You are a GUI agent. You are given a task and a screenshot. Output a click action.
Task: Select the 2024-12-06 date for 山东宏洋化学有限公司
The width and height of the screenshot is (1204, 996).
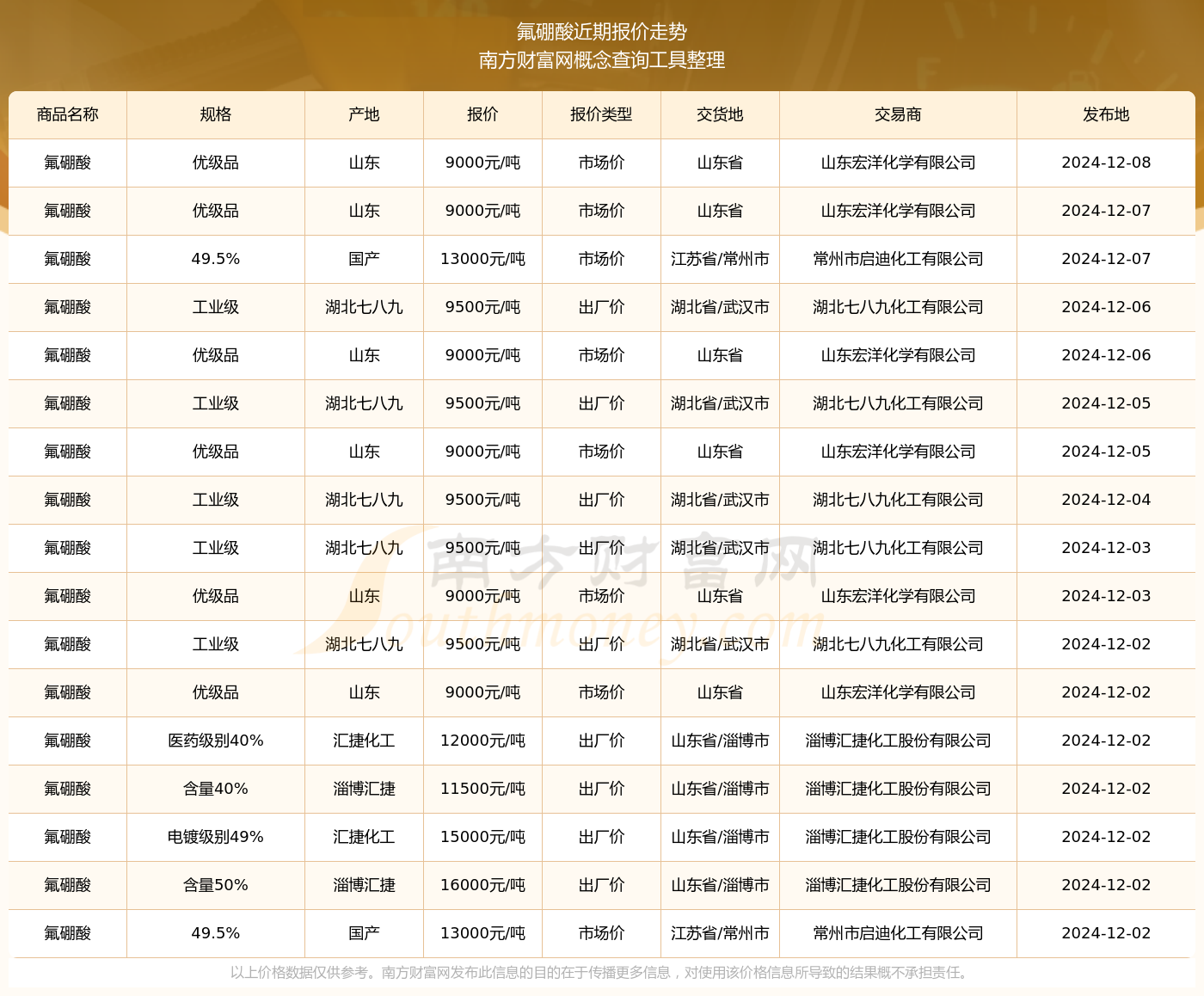pos(1106,355)
